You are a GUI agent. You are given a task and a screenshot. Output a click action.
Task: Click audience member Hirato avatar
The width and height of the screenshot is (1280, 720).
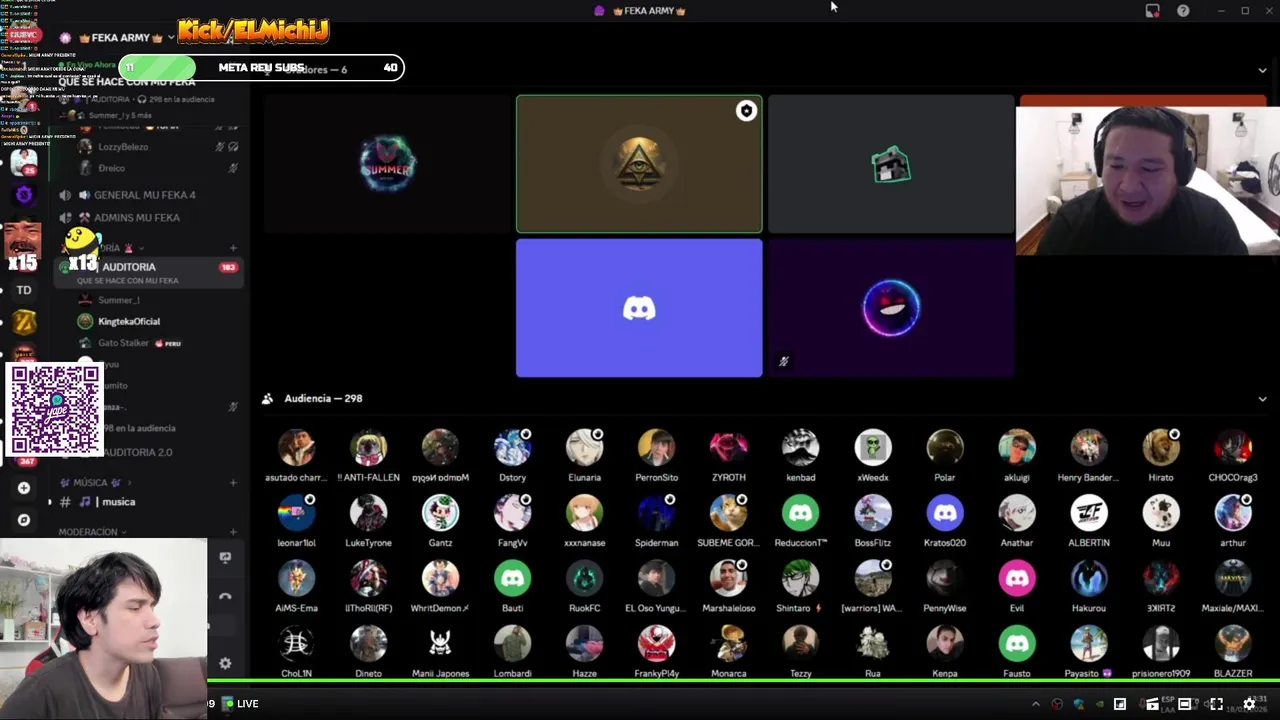pyautogui.click(x=1160, y=448)
